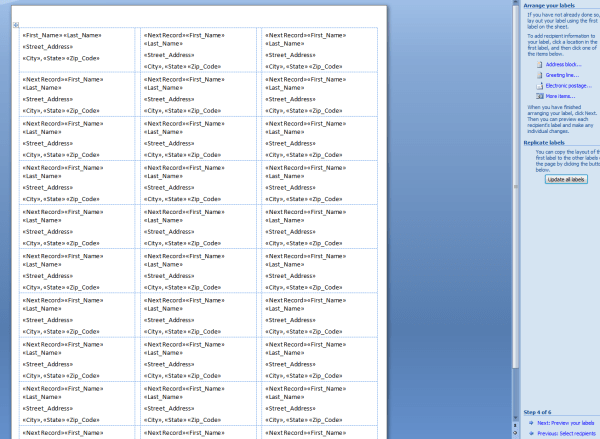The width and height of the screenshot is (600, 439).
Task: Click the Greeting line document icon
Action: point(540,75)
